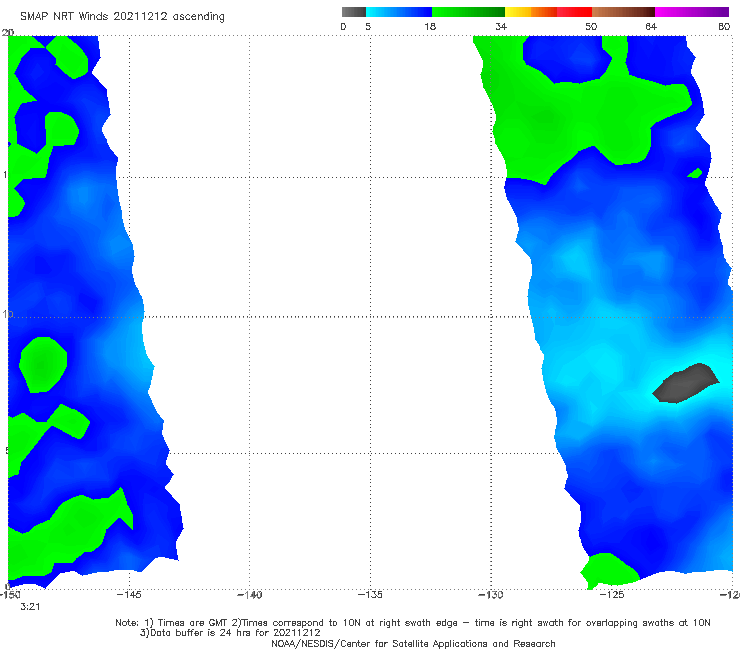Screen dimensions: 740x650
Task: Click the longitude label -125
Action: [x=612, y=595]
